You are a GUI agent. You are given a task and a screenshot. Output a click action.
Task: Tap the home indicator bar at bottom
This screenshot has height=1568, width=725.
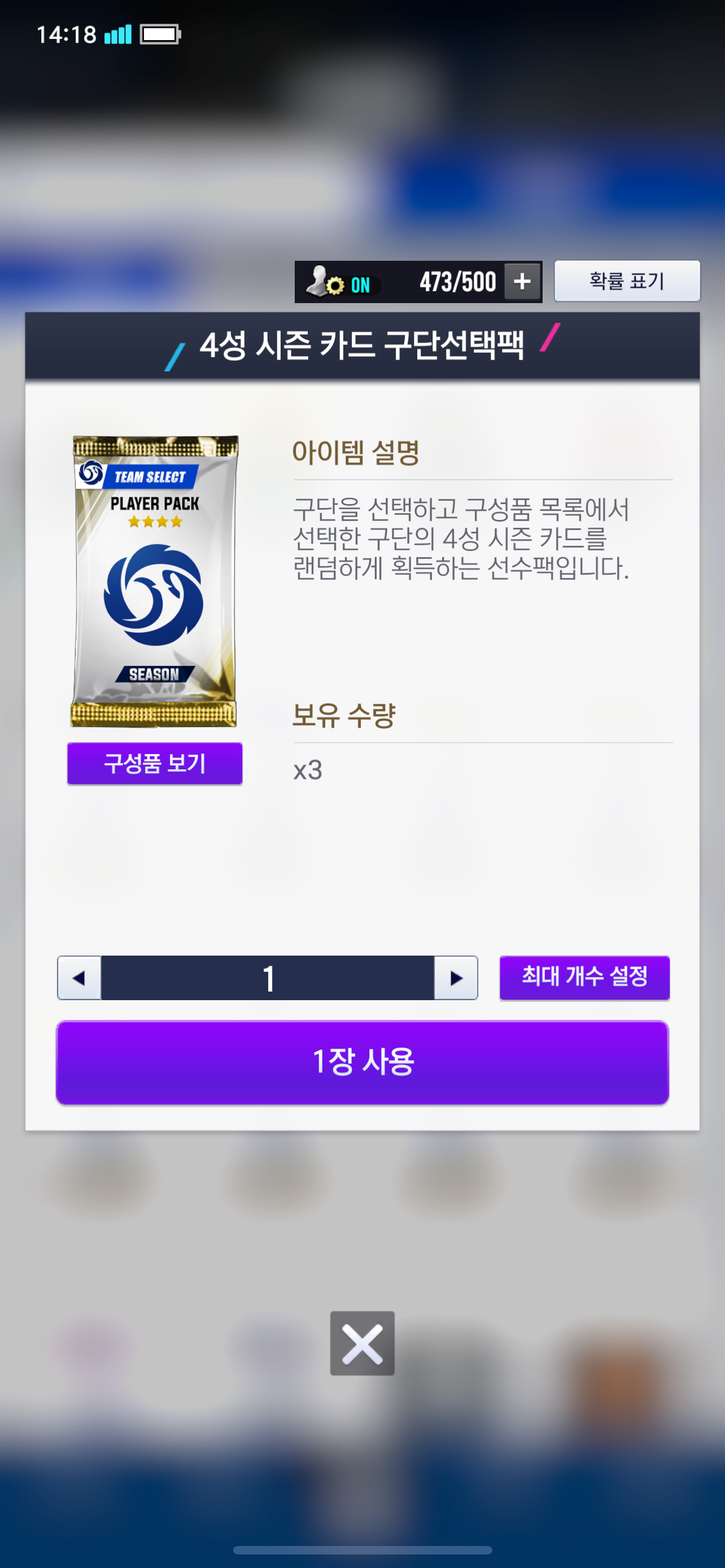pos(362,1549)
